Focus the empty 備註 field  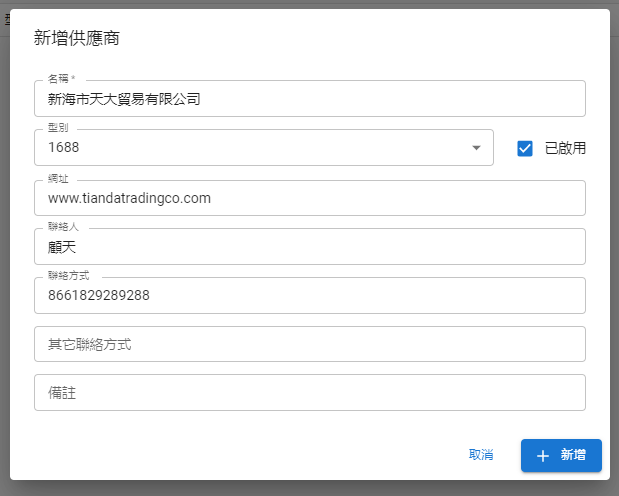pyautogui.click(x=310, y=393)
